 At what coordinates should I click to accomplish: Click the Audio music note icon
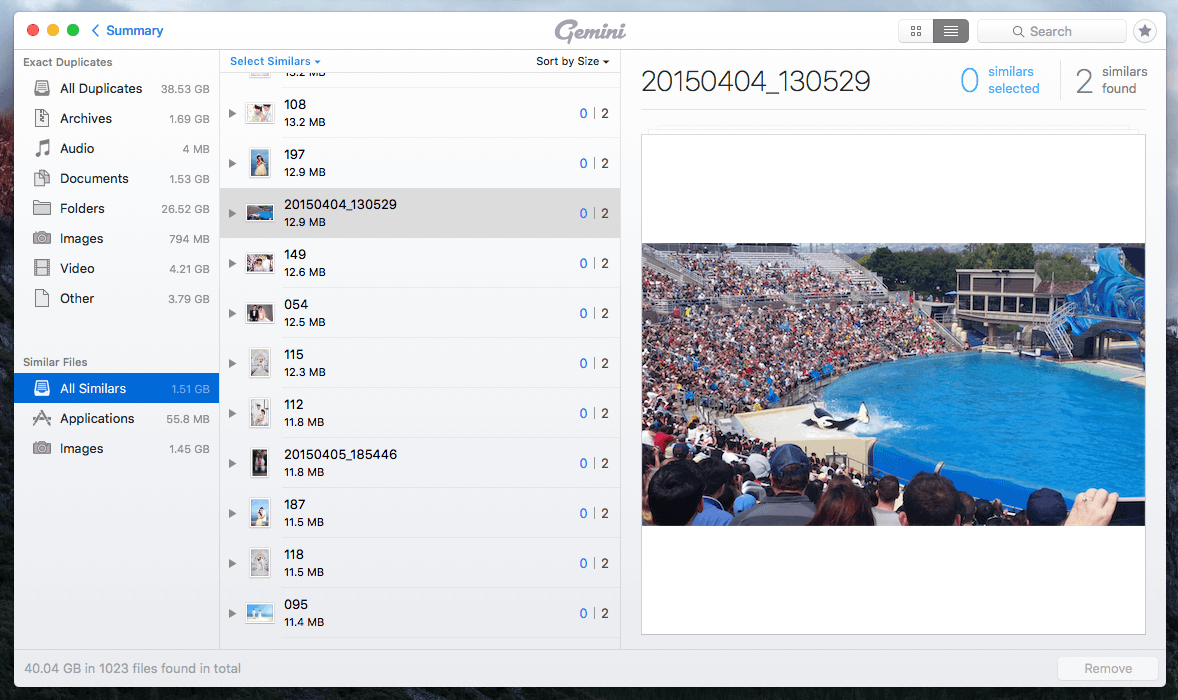42,148
